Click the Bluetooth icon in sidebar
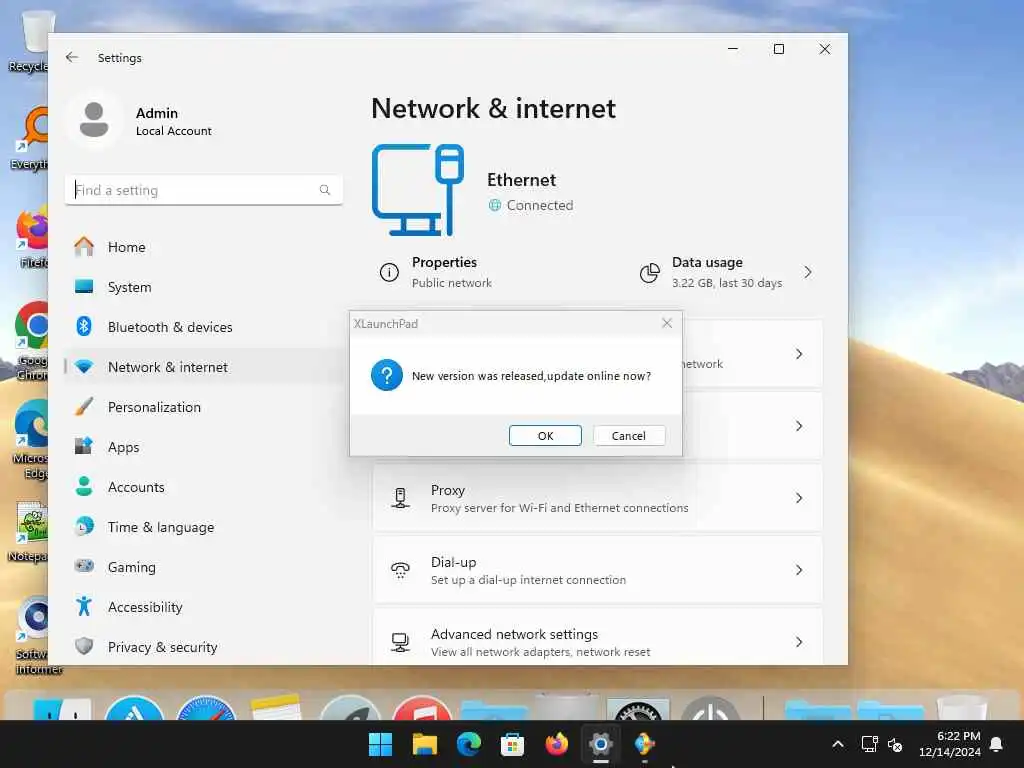Viewport: 1024px width, 768px height. [x=84, y=326]
